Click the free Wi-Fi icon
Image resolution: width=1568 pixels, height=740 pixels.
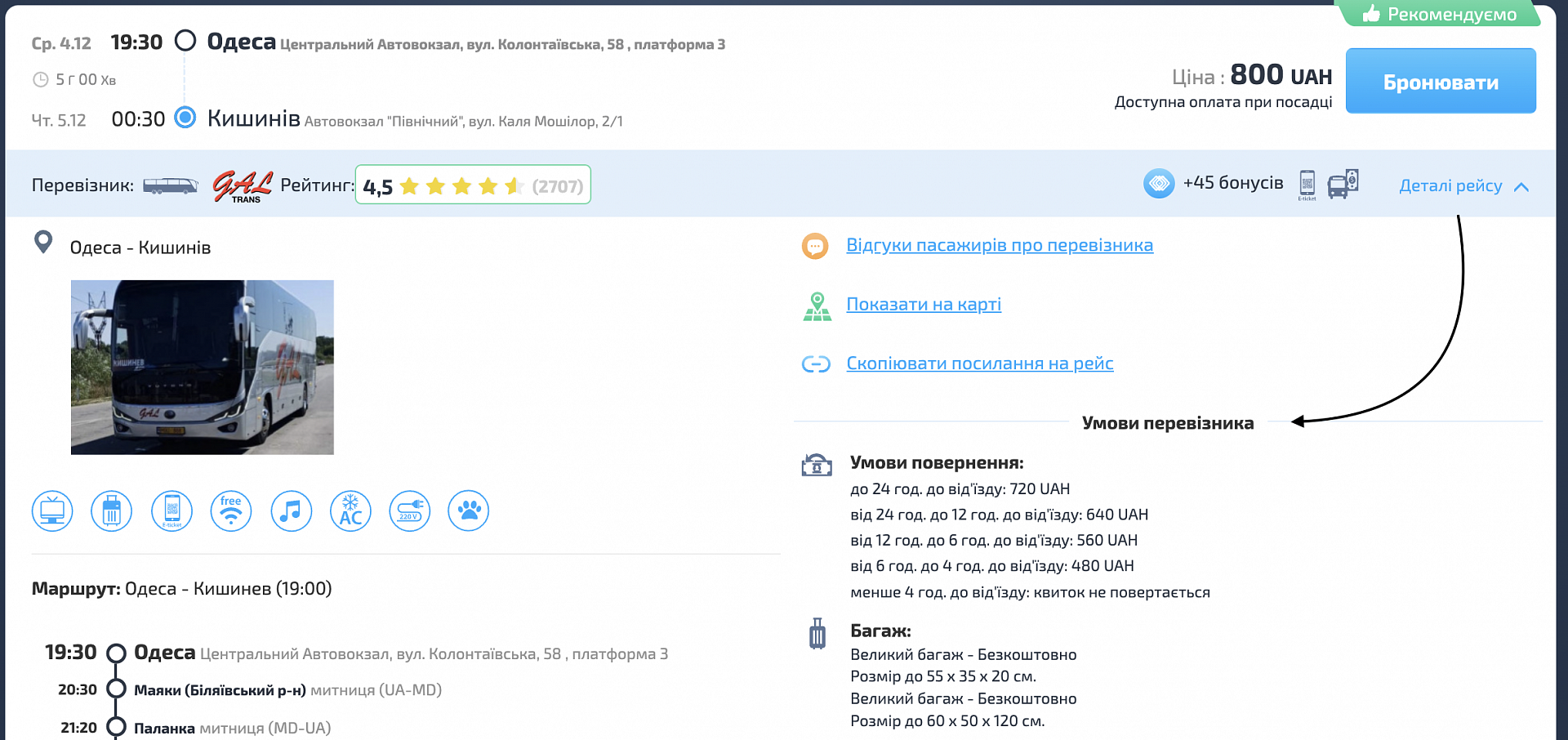(x=231, y=510)
